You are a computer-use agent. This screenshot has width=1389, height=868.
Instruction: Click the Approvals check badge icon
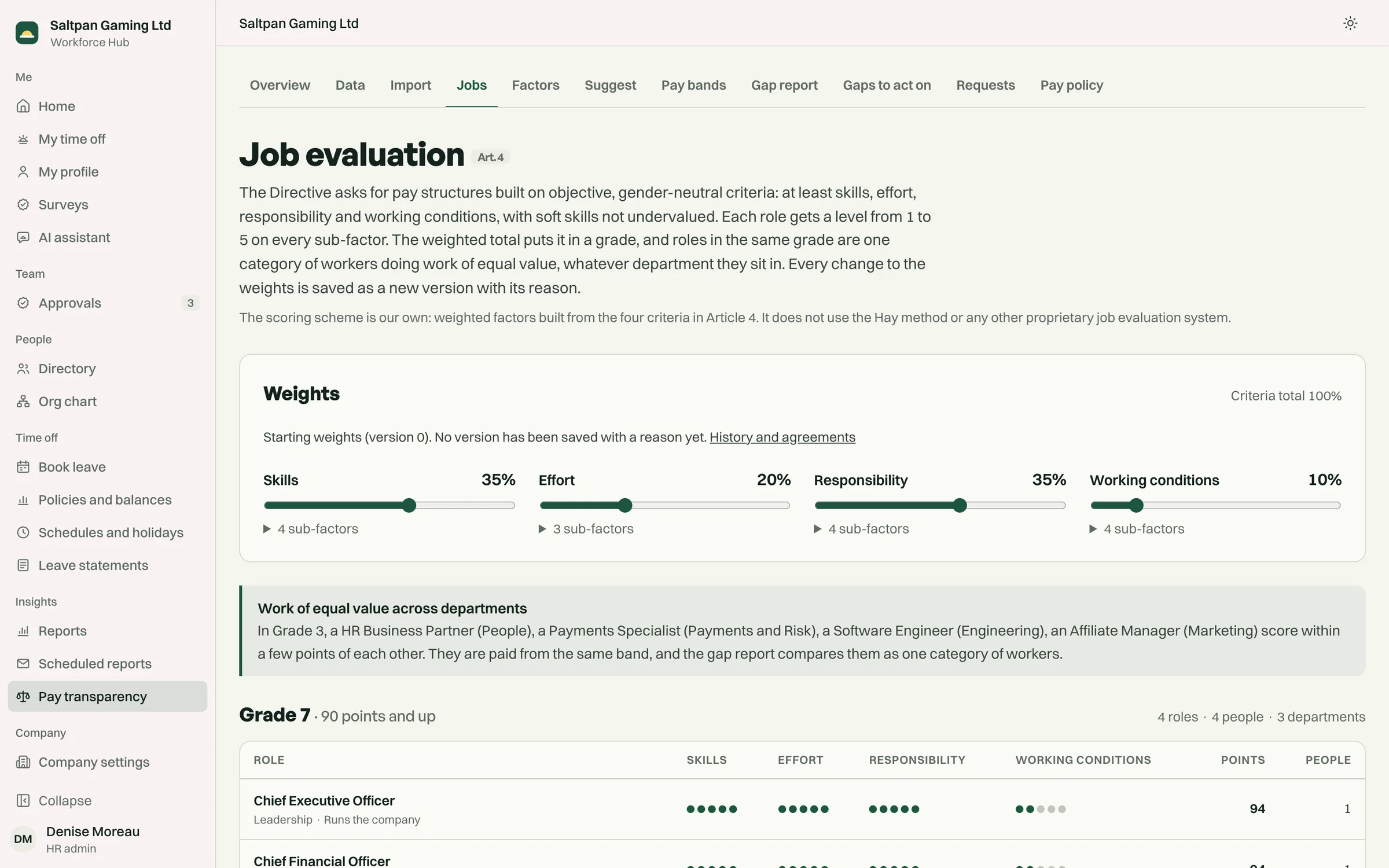(x=23, y=303)
